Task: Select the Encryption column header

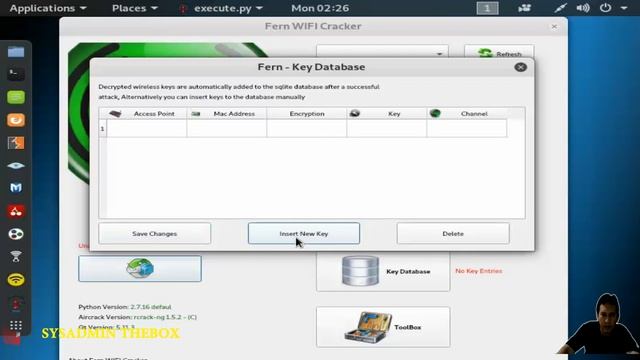Action: coord(307,113)
